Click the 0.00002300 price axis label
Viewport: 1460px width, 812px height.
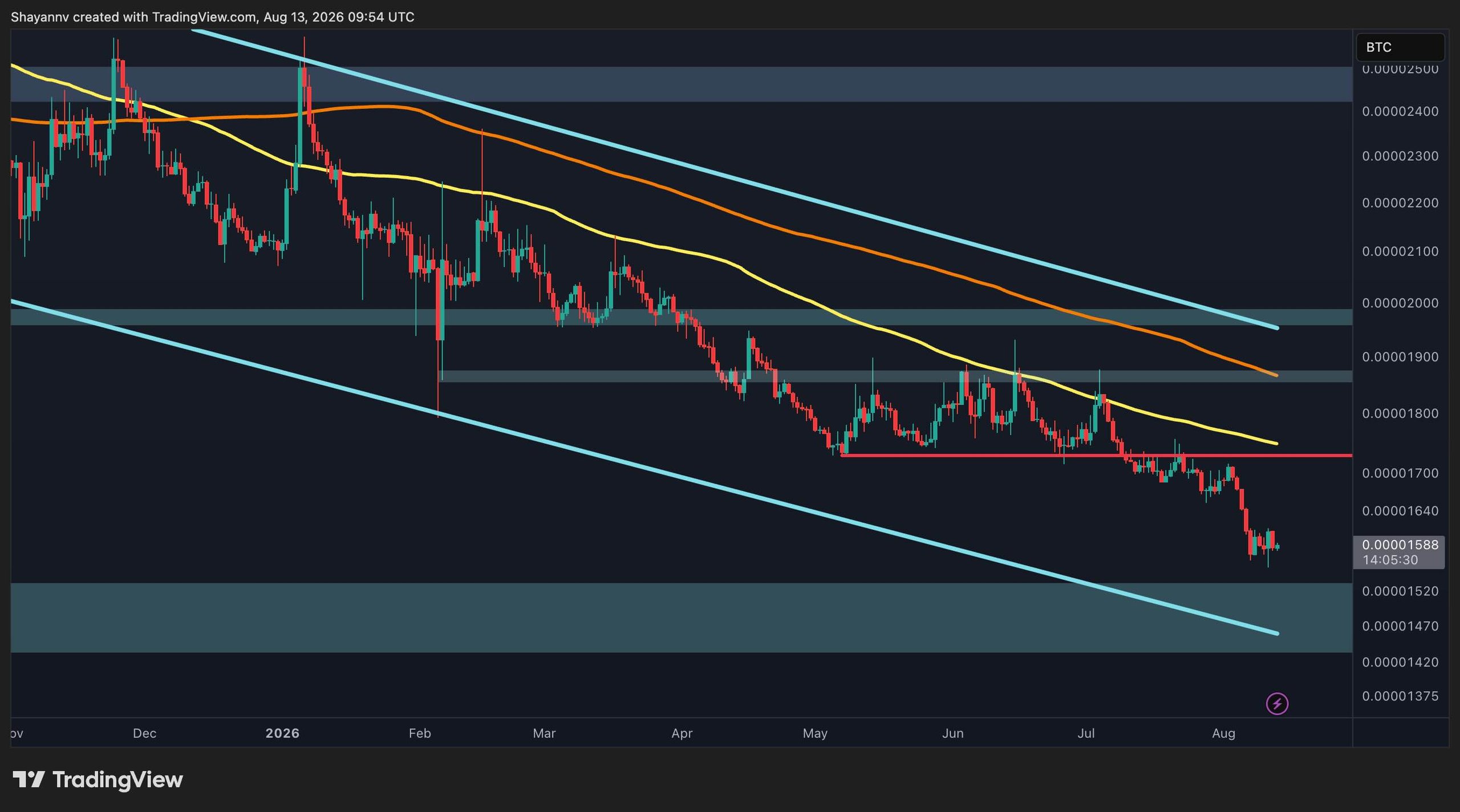(1400, 156)
